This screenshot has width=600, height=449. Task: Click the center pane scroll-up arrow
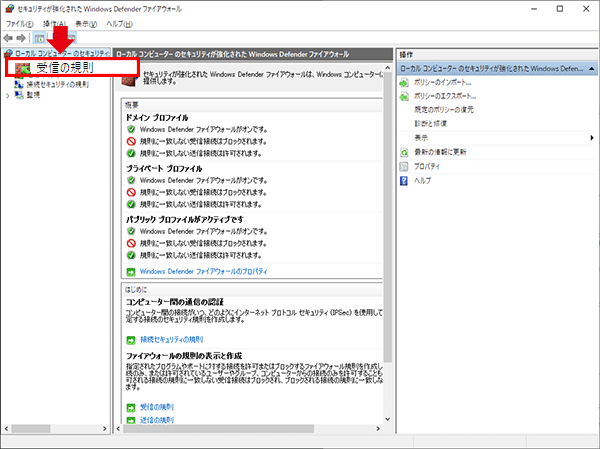coord(388,68)
